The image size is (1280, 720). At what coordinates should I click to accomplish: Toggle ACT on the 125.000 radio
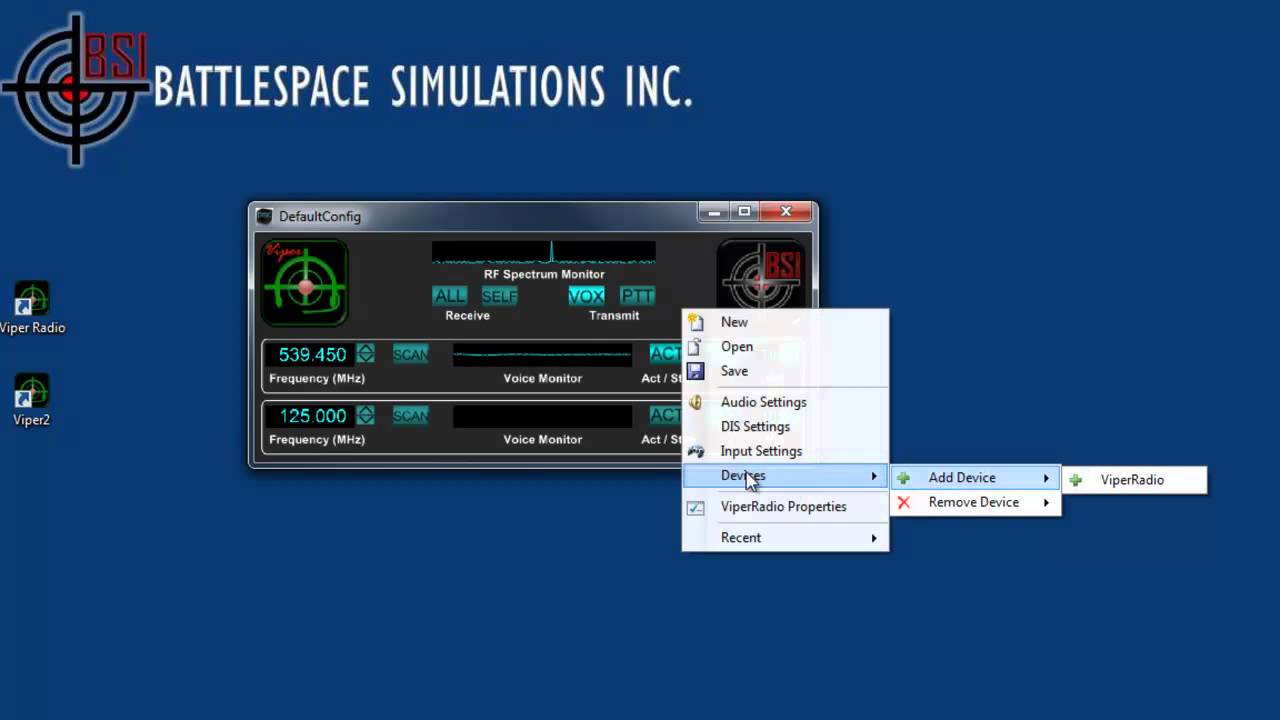(x=666, y=415)
